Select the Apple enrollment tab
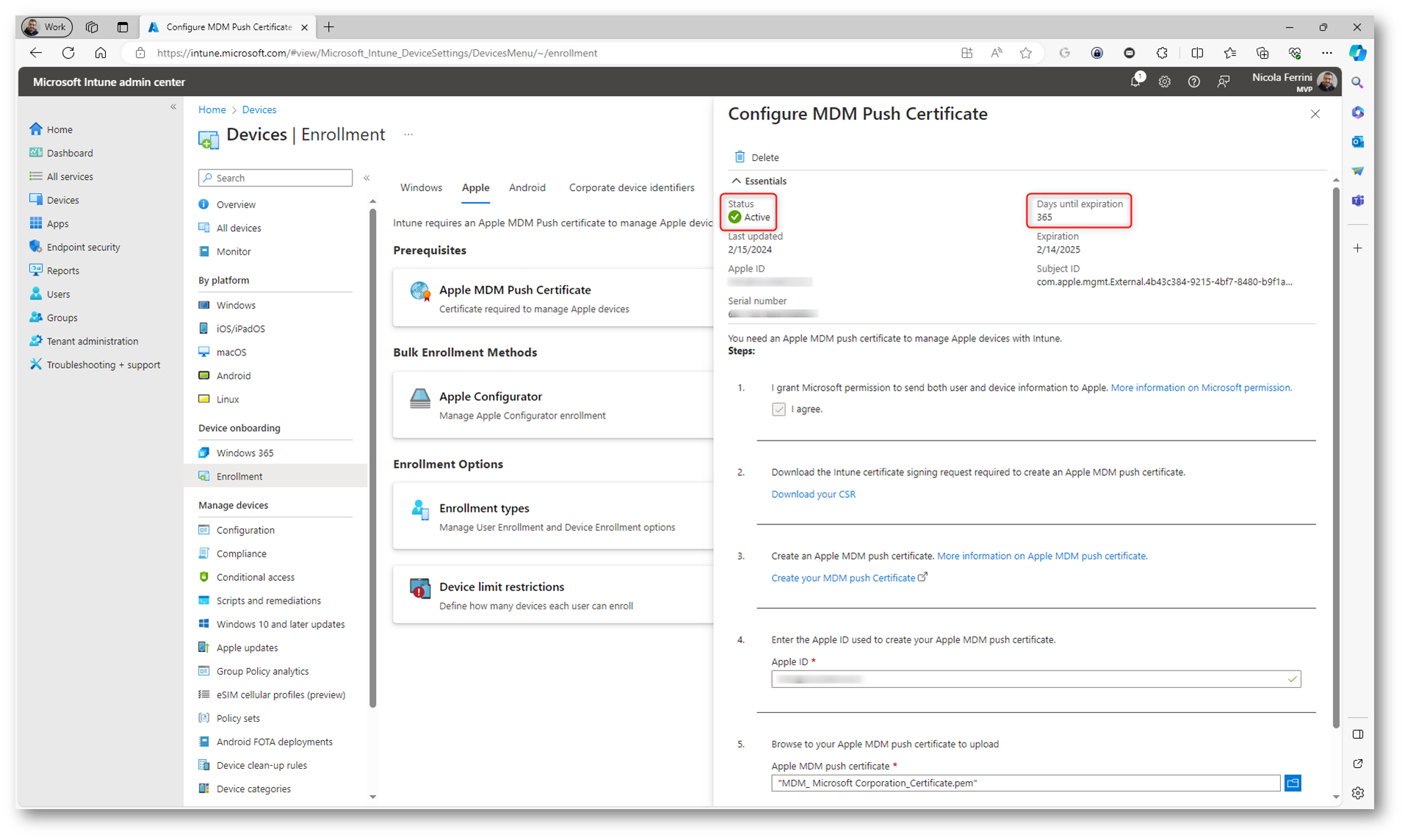Screen dimensions: 1405x840 pyautogui.click(x=475, y=187)
